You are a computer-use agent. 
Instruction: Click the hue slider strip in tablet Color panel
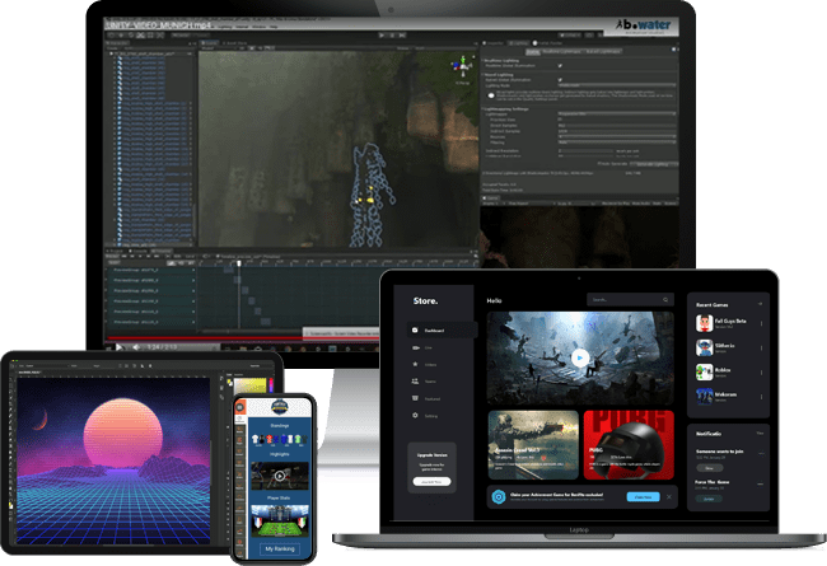pos(271,385)
